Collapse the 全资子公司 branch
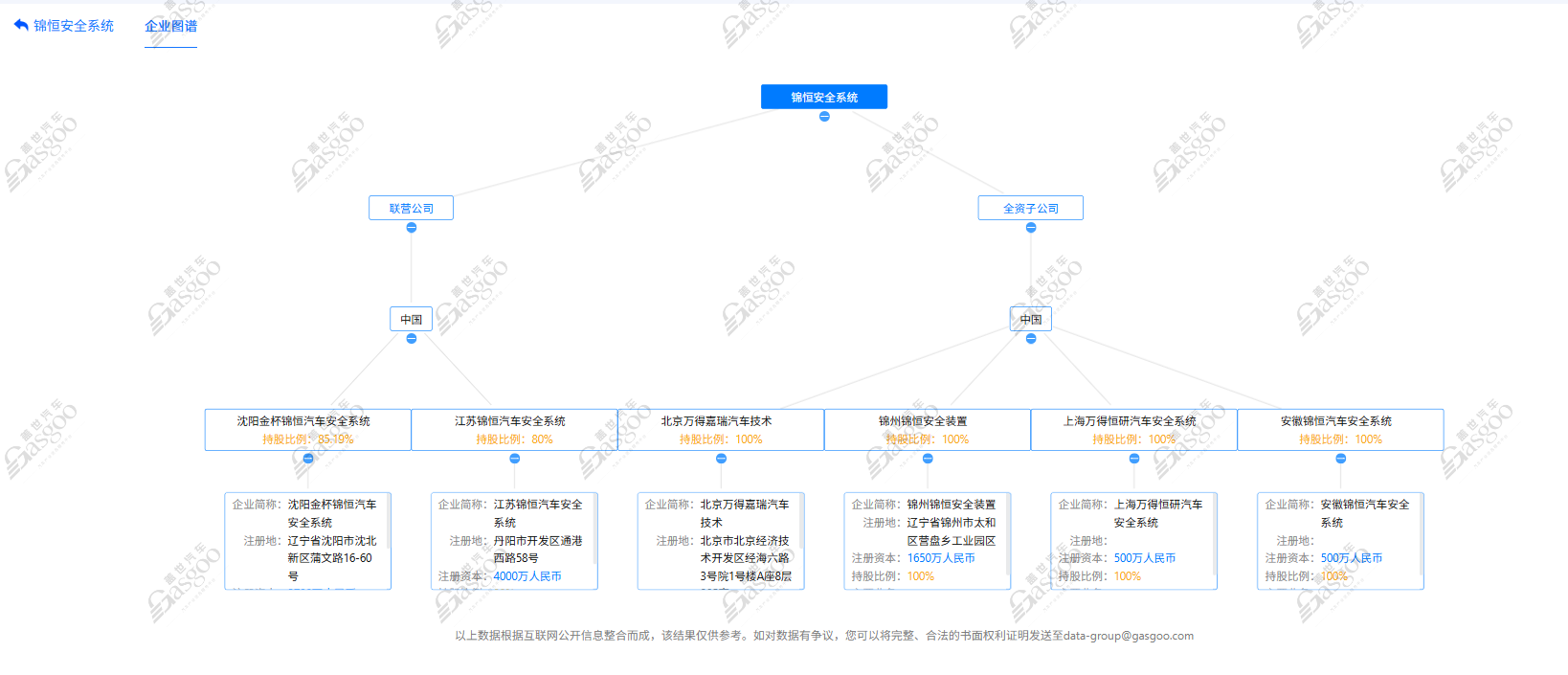Image resolution: width=1568 pixels, height=675 pixels. [1031, 228]
